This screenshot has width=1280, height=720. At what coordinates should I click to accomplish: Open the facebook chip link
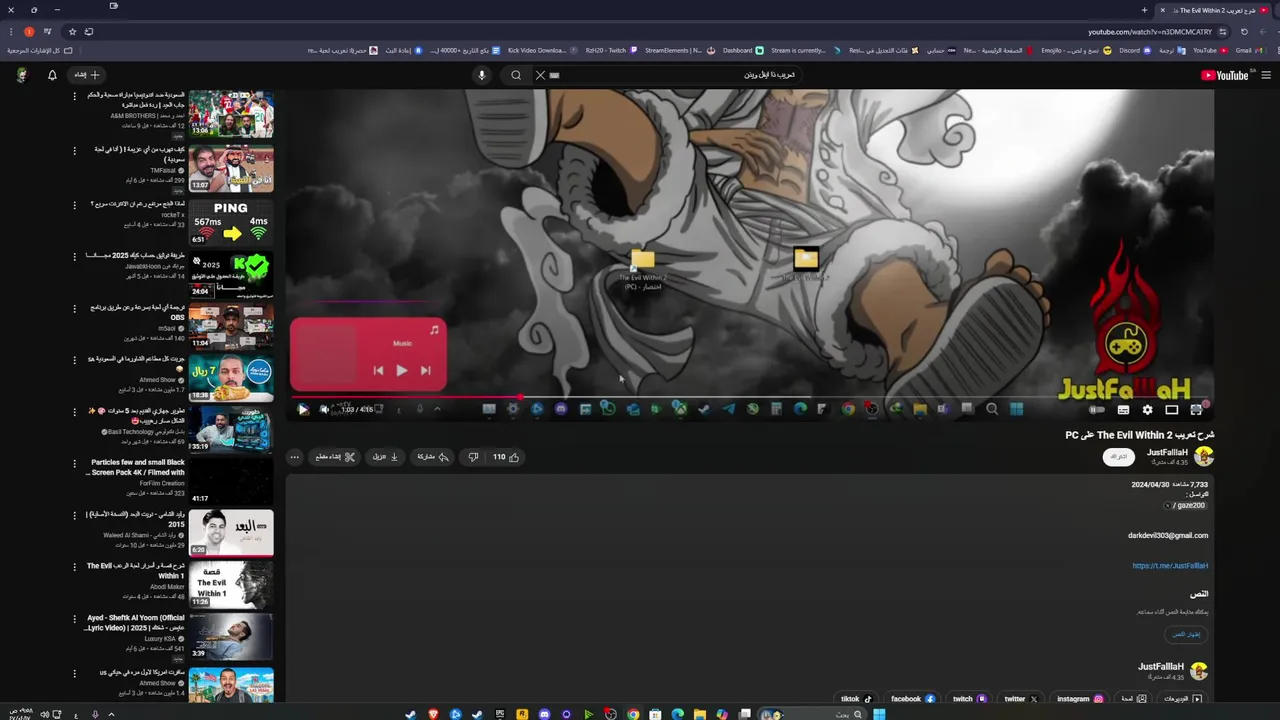tap(912, 699)
